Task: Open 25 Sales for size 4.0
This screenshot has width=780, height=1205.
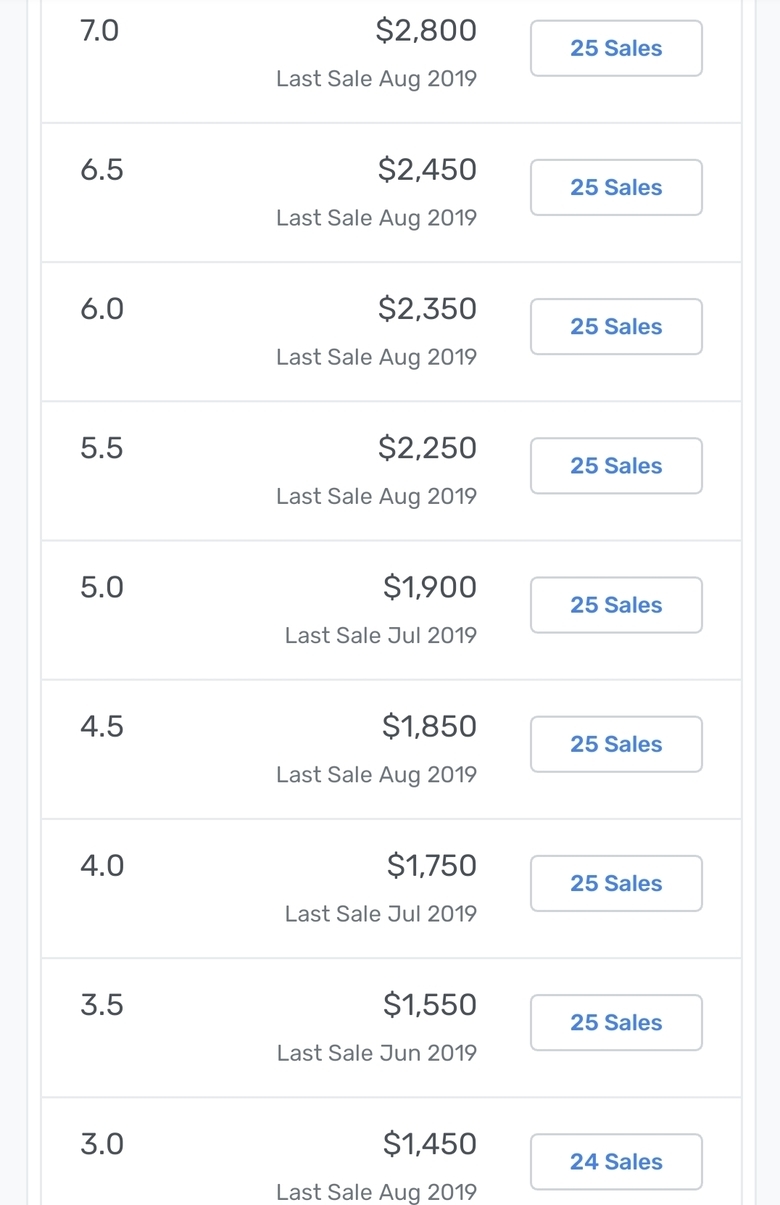Action: tap(616, 882)
